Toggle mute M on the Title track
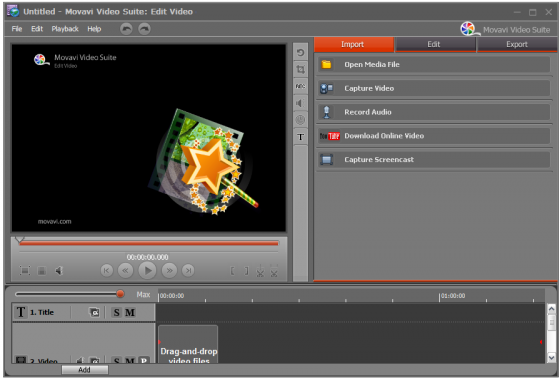 (x=130, y=313)
